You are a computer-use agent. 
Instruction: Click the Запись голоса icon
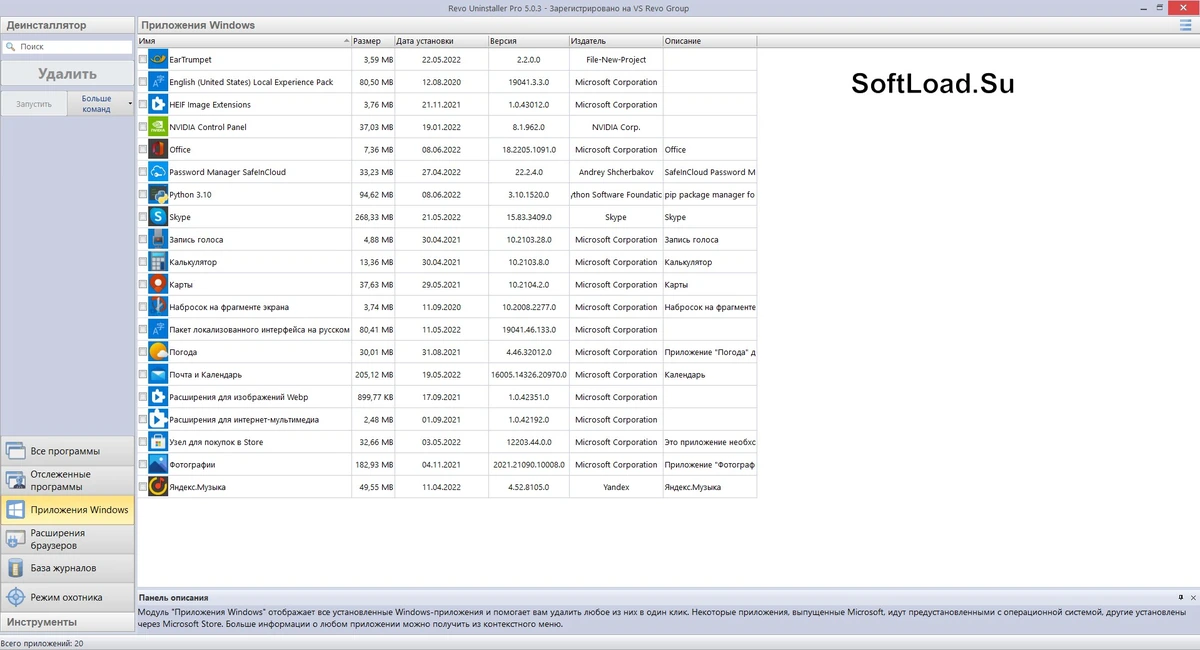click(x=158, y=240)
